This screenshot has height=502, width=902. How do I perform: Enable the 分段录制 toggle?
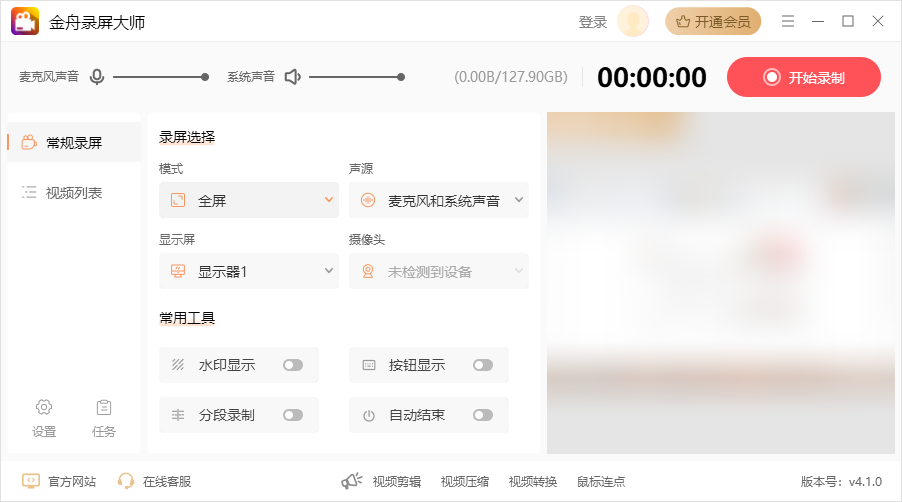click(293, 415)
